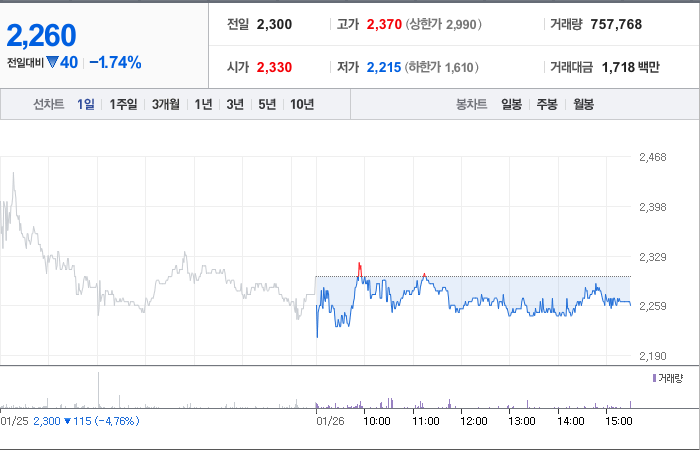Click the 상한가 2,990 text
The width and height of the screenshot is (700, 450).
444,24
